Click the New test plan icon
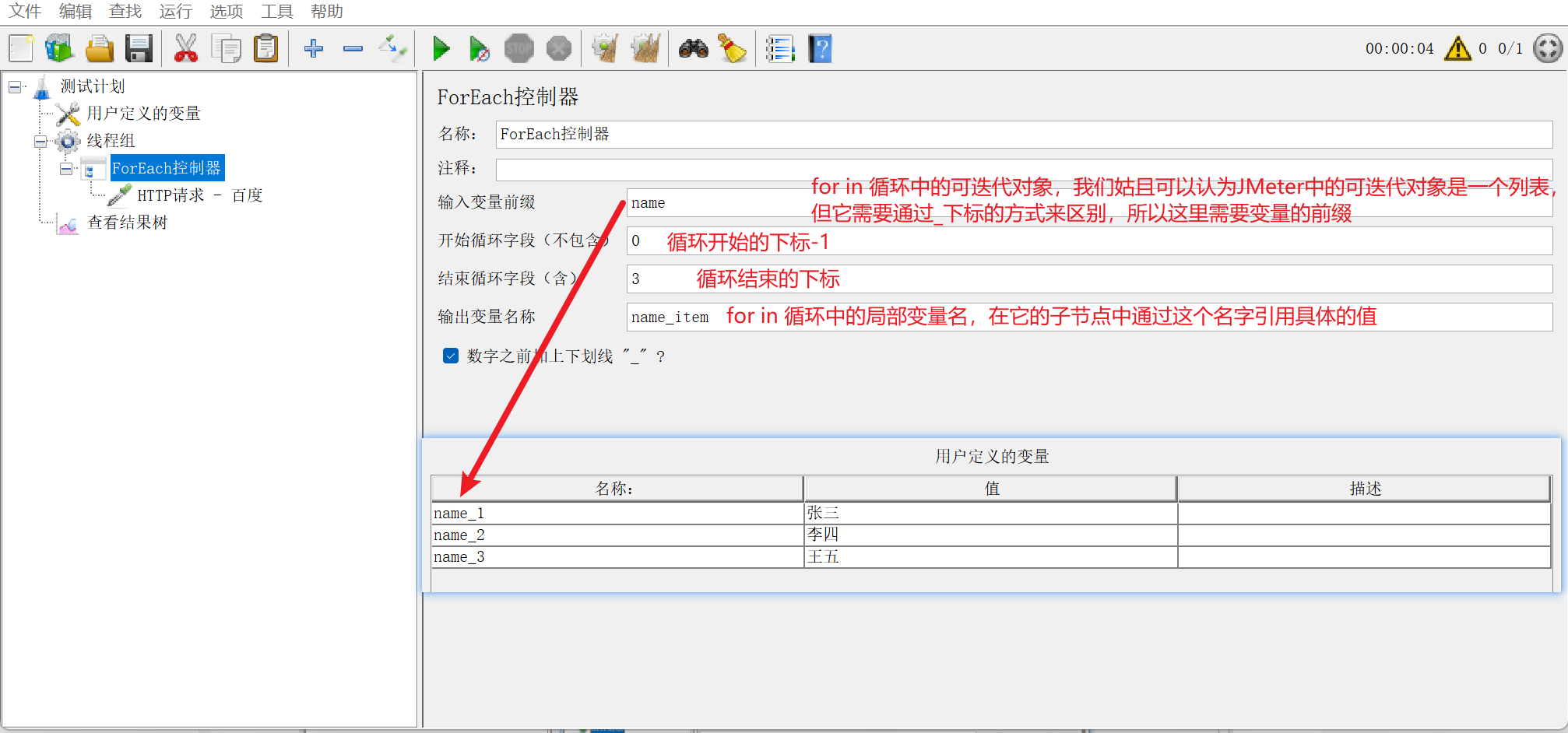The height and width of the screenshot is (733, 1568). pos(22,48)
